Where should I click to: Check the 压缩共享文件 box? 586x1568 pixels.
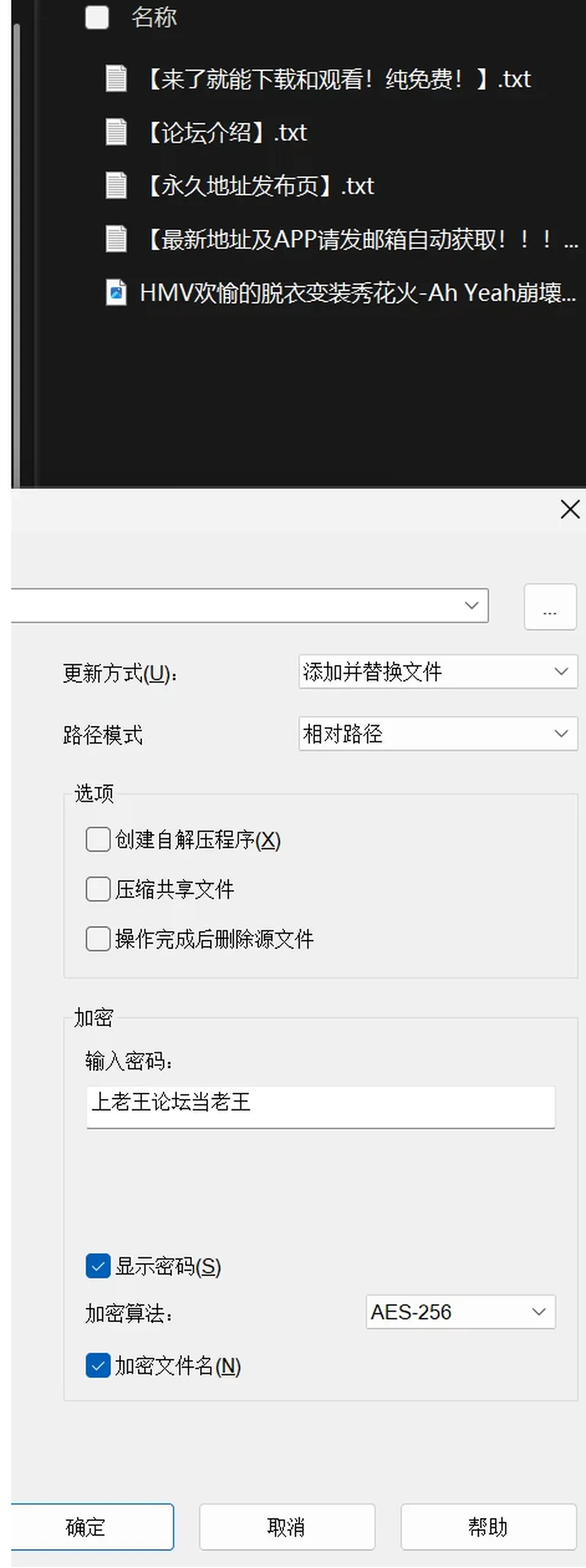[x=98, y=889]
